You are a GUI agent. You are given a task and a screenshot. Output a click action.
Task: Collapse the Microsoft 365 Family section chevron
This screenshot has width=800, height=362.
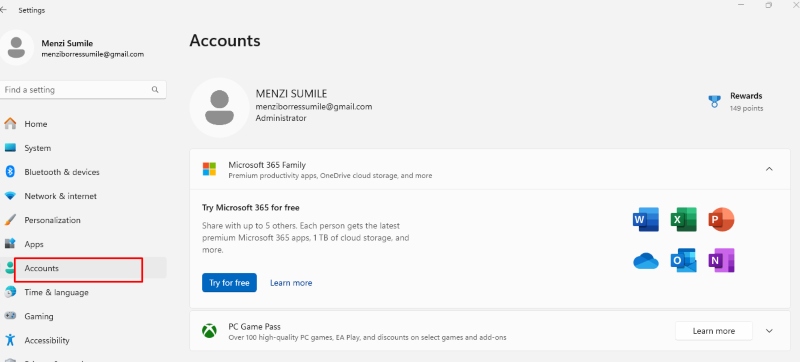click(769, 169)
